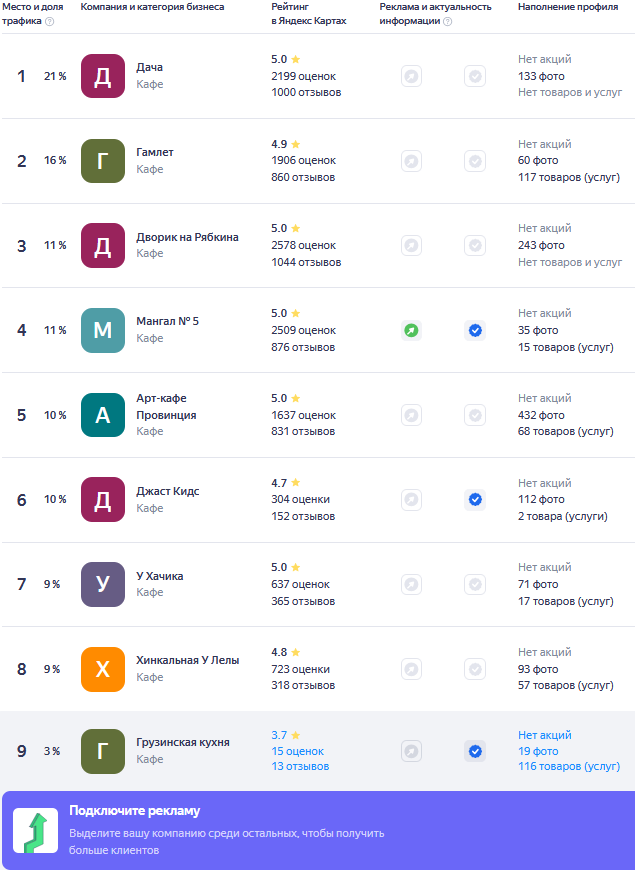
Task: Open the 15 оценок link for Грузинская кухня
Action: [x=298, y=751]
